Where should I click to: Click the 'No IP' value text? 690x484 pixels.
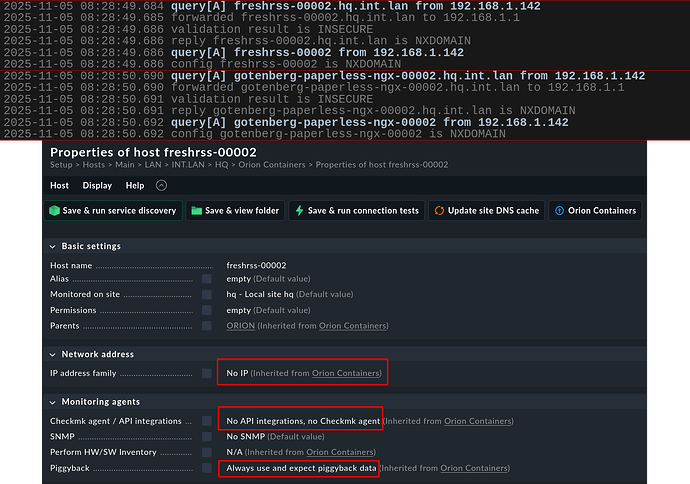[x=237, y=374]
